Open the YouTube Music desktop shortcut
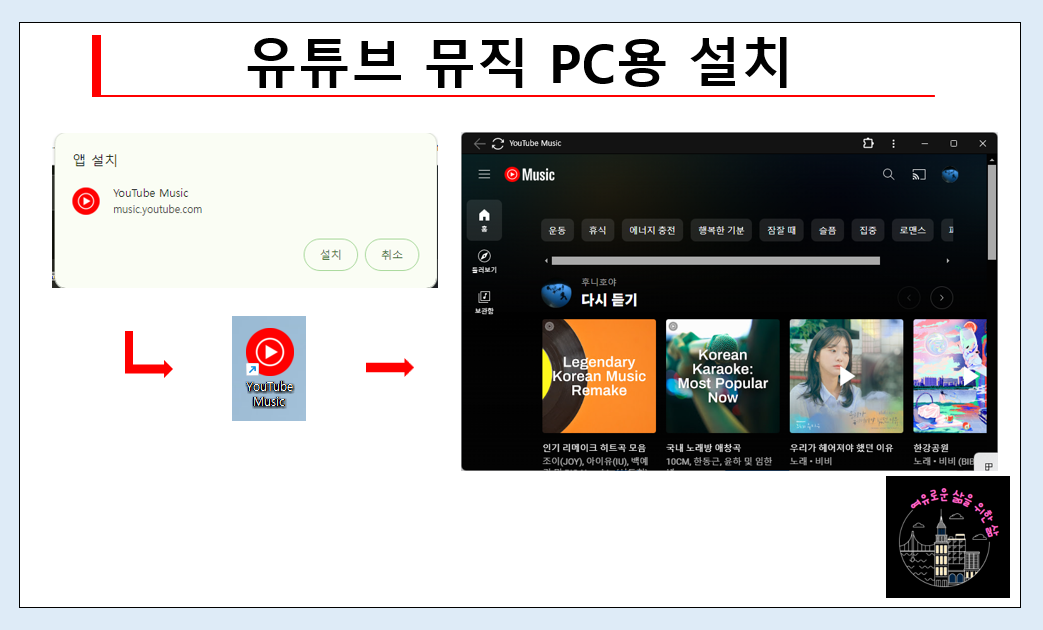The image size is (1043, 630). point(269,368)
